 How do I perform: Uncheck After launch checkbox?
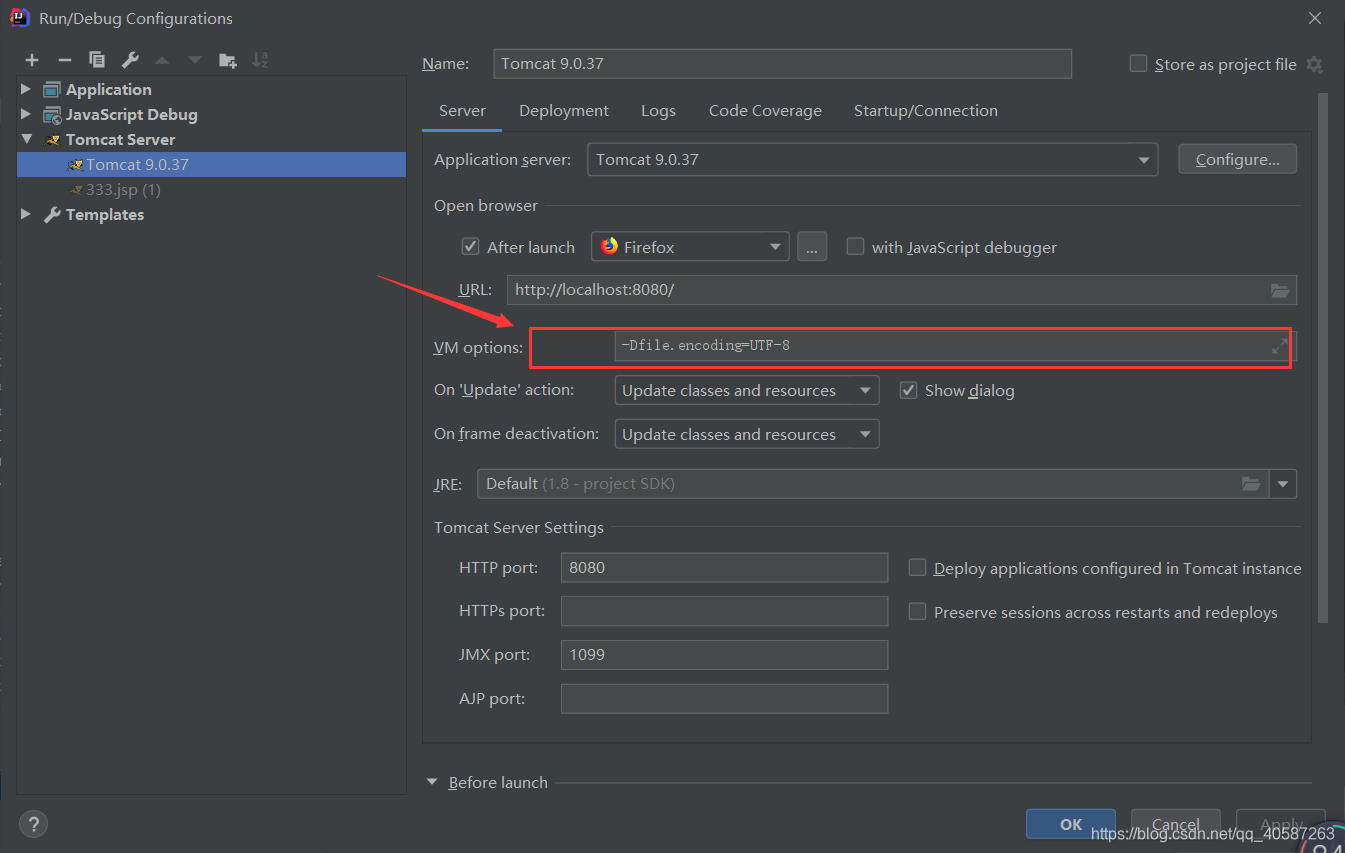click(470, 246)
